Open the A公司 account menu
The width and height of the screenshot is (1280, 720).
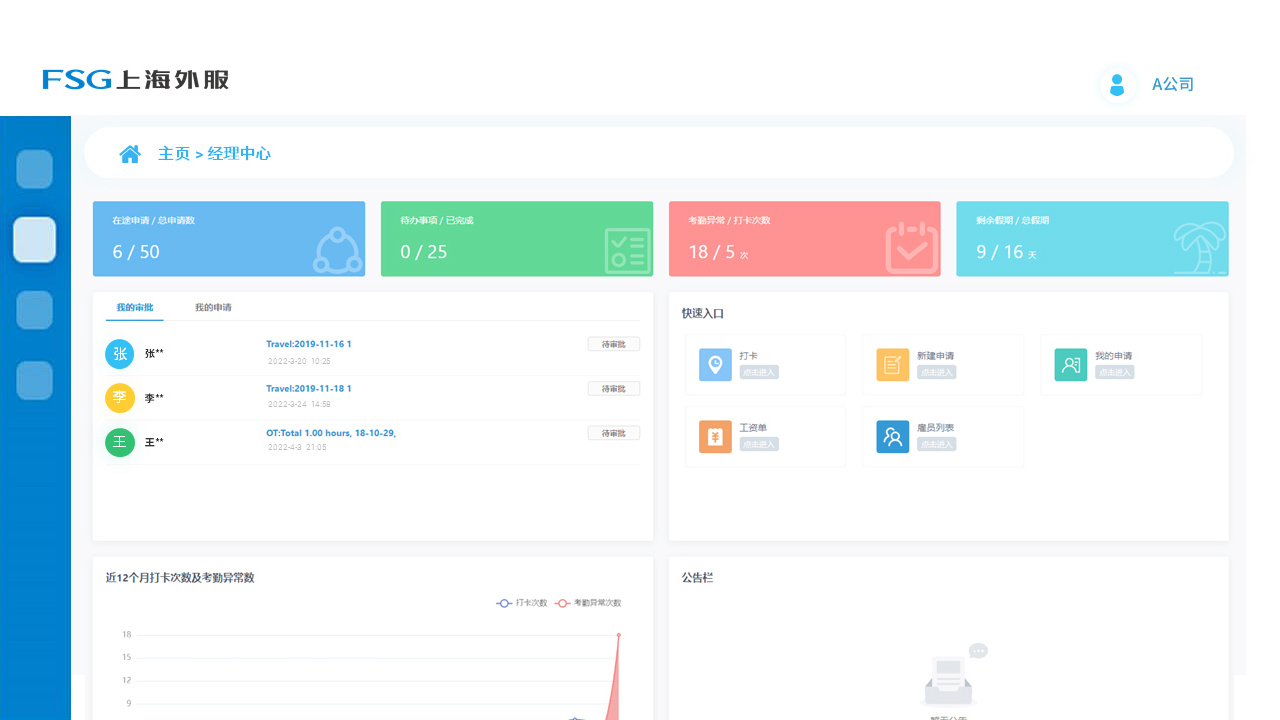1173,85
